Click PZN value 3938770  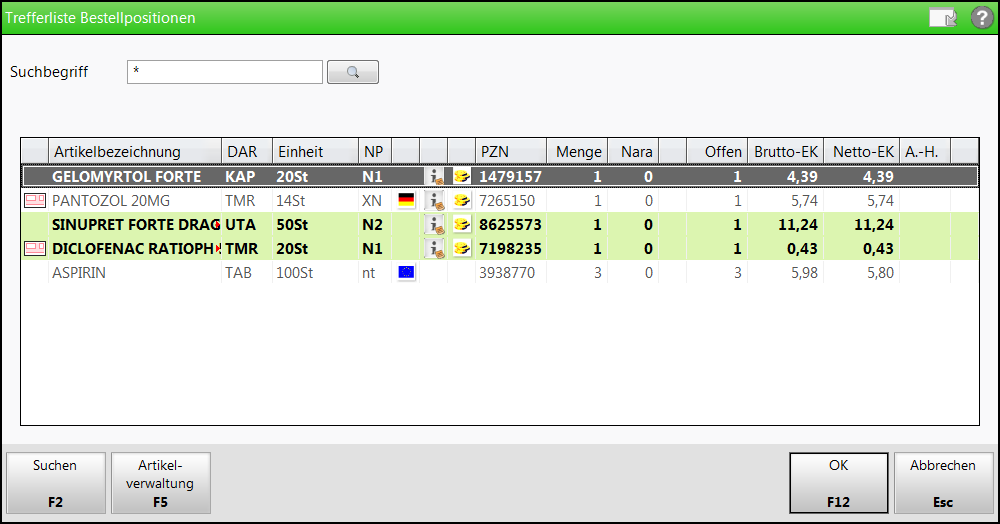tap(507, 273)
